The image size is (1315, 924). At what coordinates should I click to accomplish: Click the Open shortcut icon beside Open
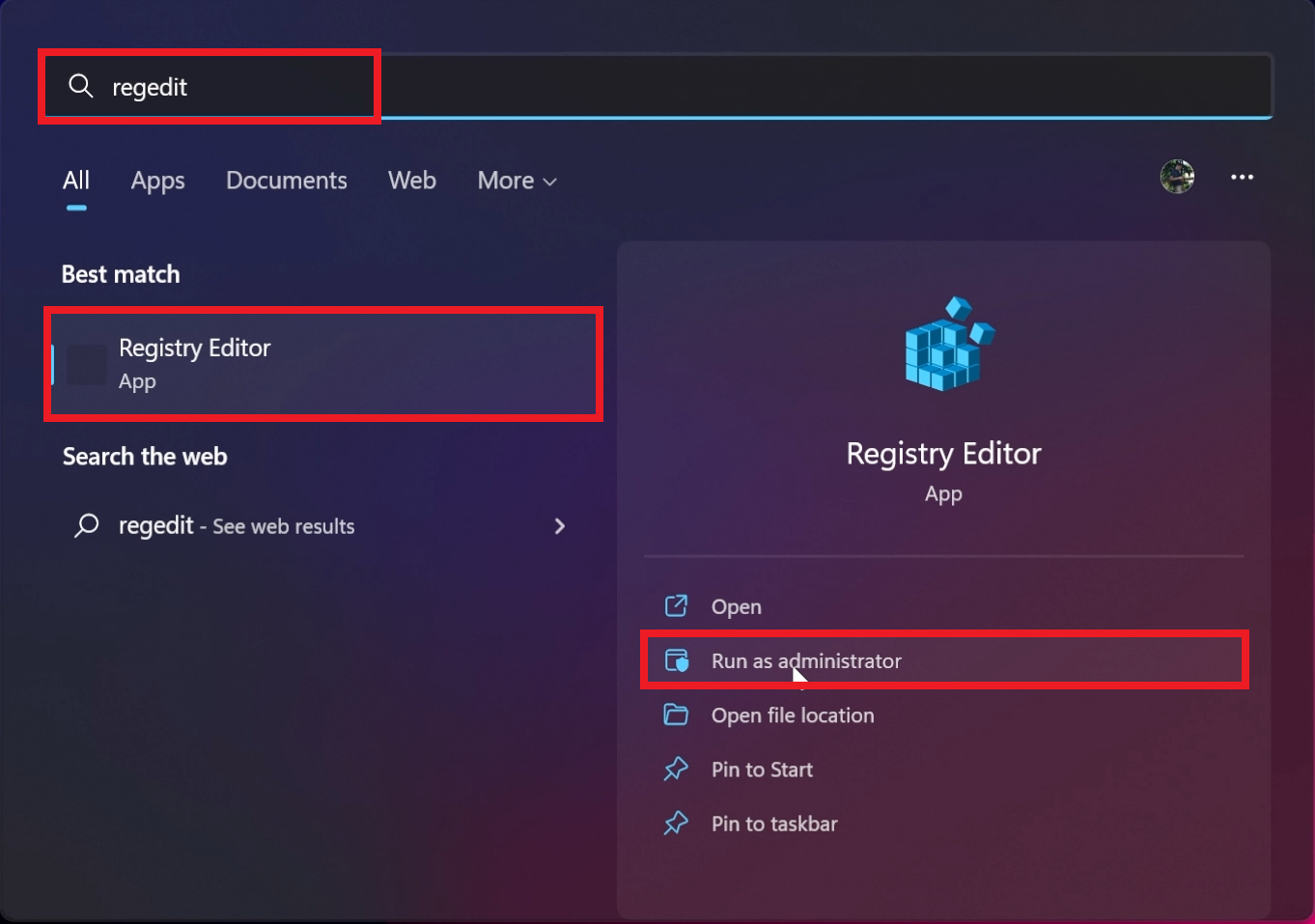(x=677, y=605)
